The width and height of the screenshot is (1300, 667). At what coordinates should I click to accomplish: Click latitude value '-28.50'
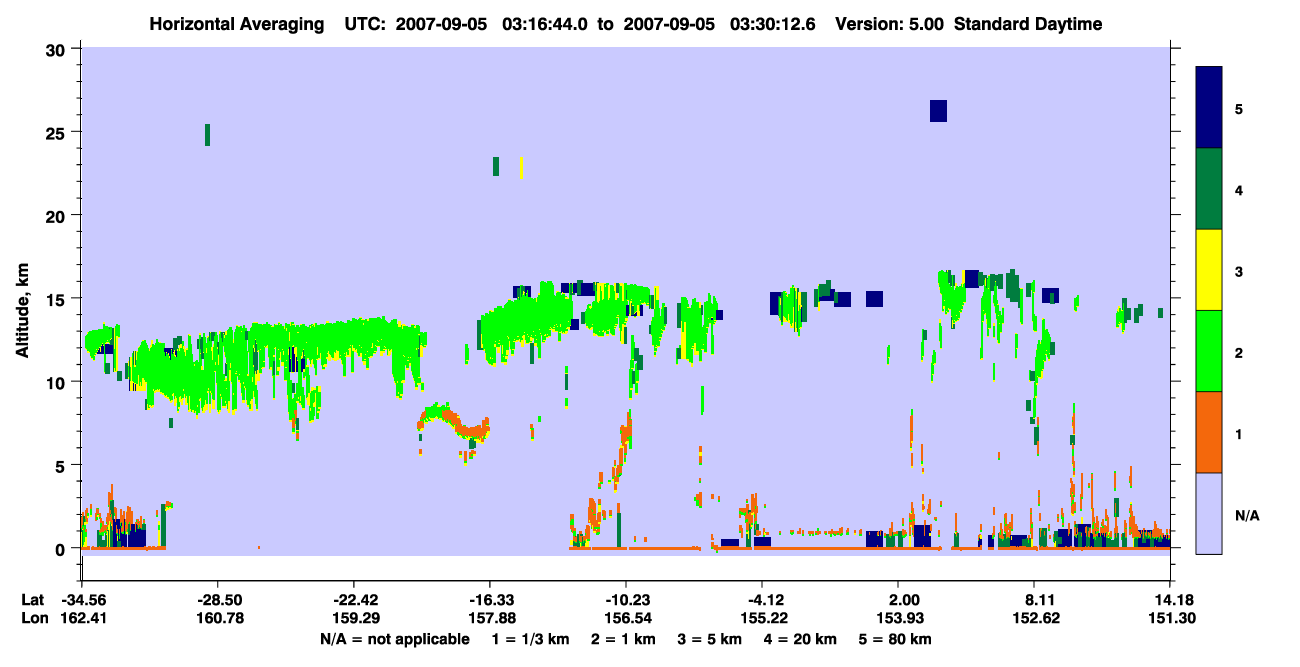tap(219, 600)
